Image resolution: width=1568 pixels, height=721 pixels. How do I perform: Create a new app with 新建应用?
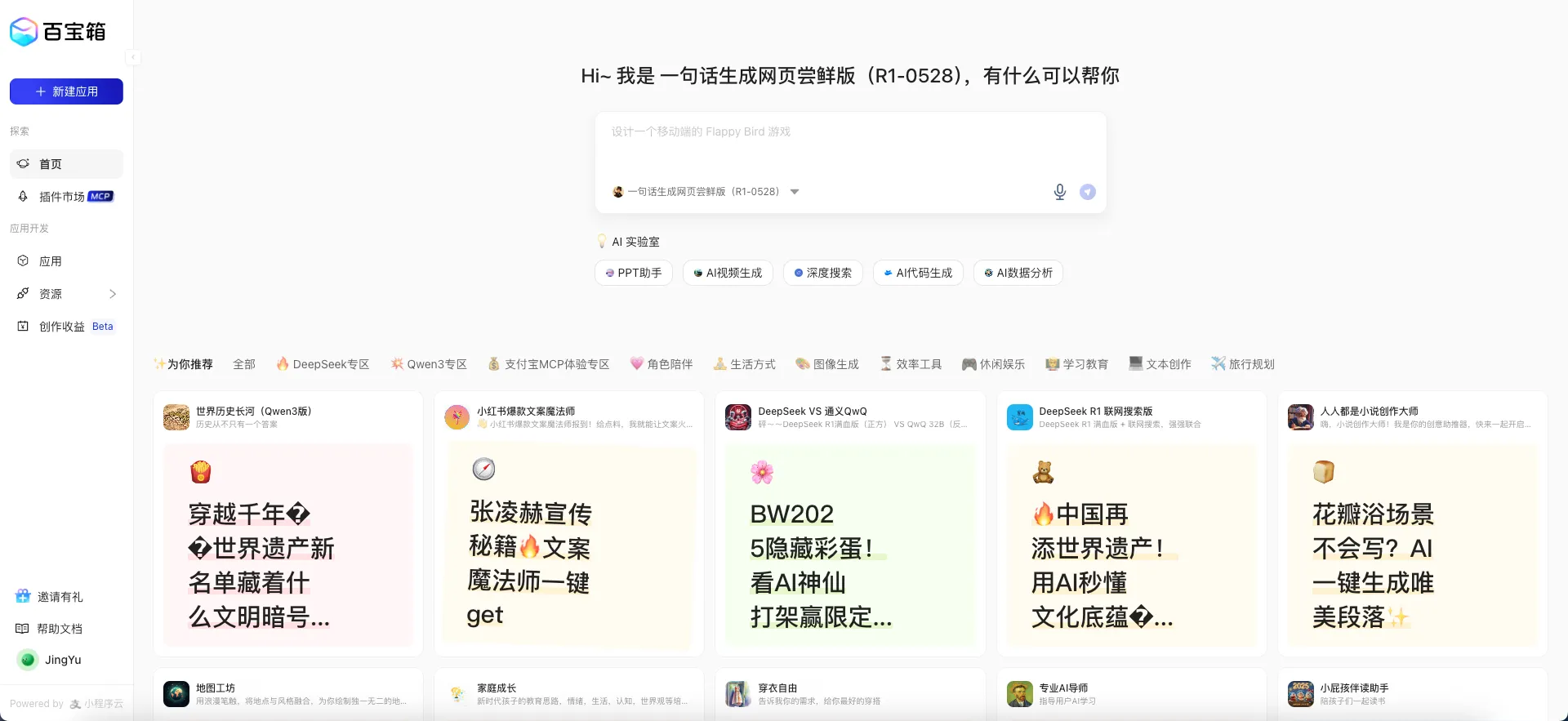[66, 91]
